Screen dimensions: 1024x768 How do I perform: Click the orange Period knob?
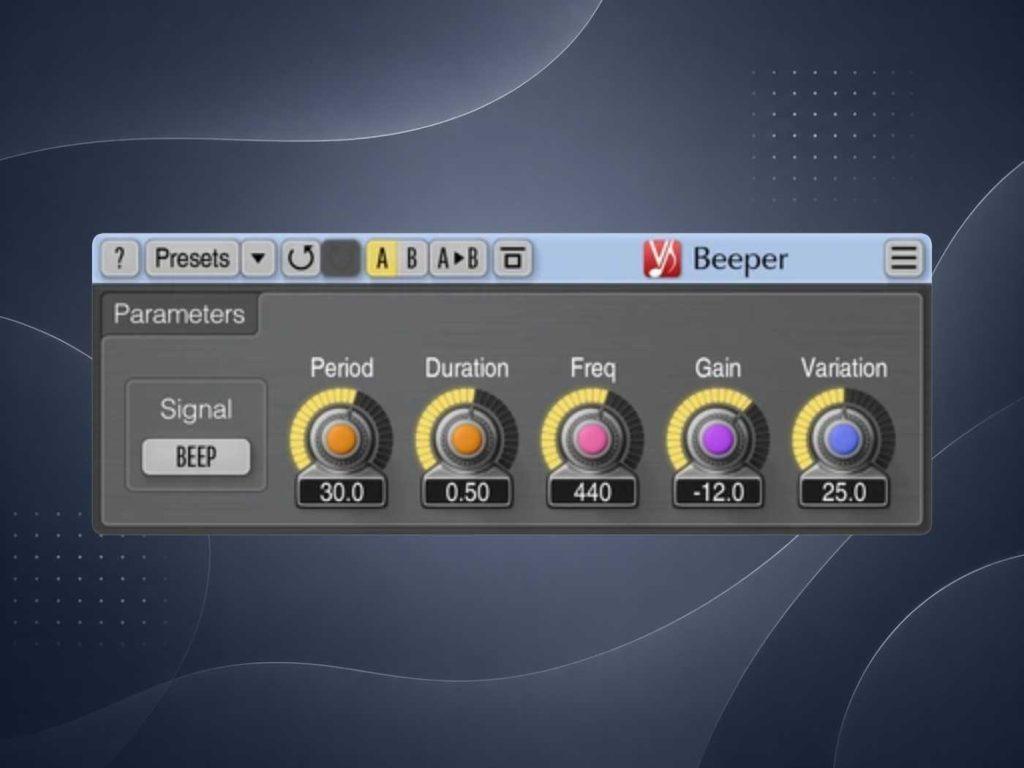pyautogui.click(x=342, y=438)
